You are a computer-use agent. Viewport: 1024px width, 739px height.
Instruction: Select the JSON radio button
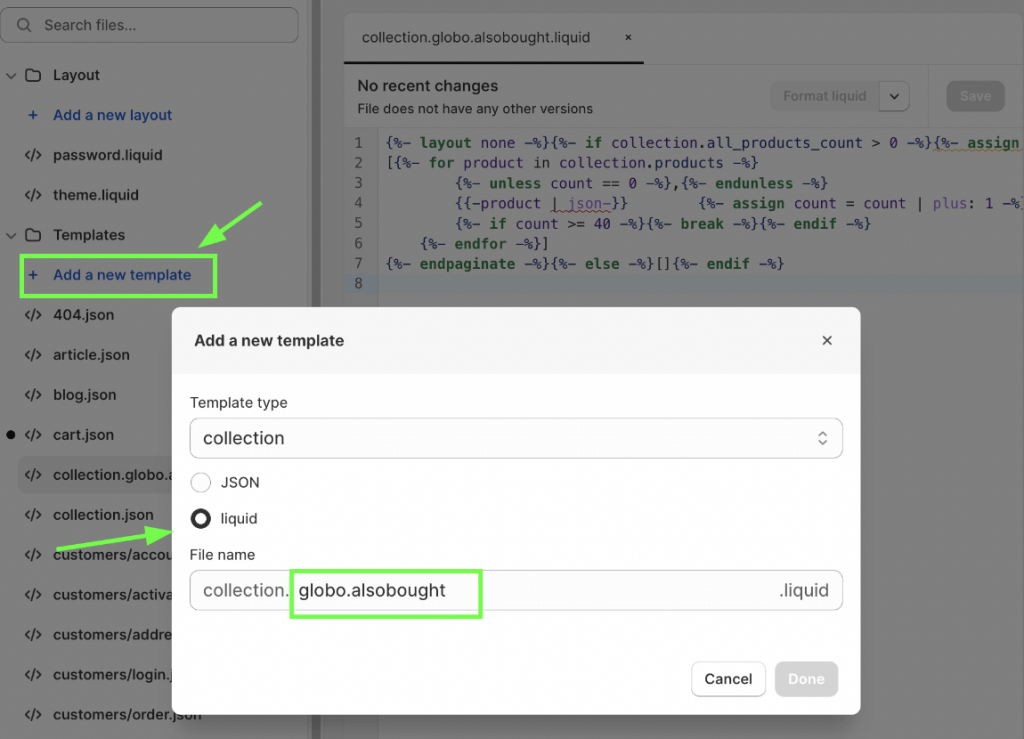199,482
